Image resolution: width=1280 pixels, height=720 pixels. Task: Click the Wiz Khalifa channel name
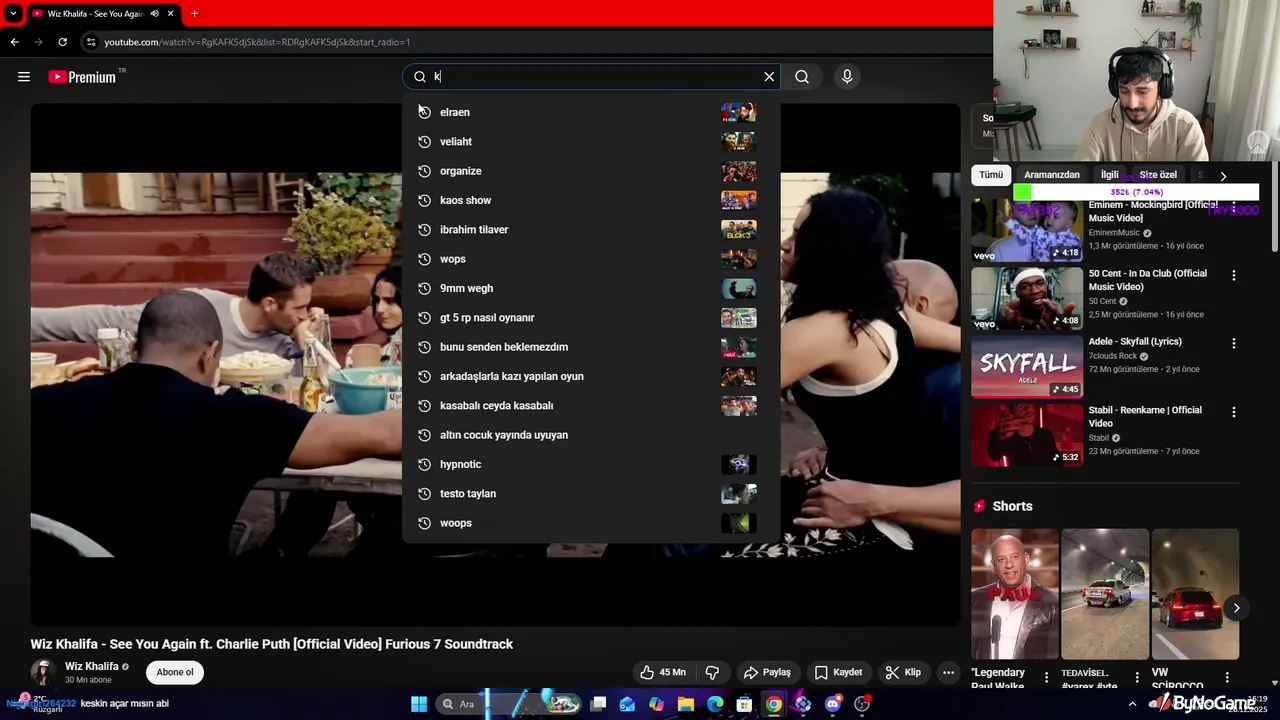click(92, 666)
